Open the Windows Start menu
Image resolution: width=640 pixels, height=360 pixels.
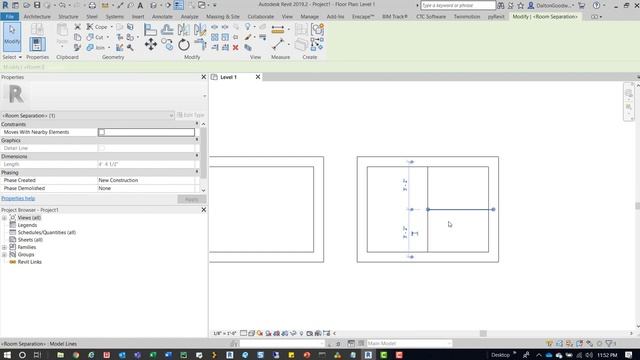pos(7,355)
